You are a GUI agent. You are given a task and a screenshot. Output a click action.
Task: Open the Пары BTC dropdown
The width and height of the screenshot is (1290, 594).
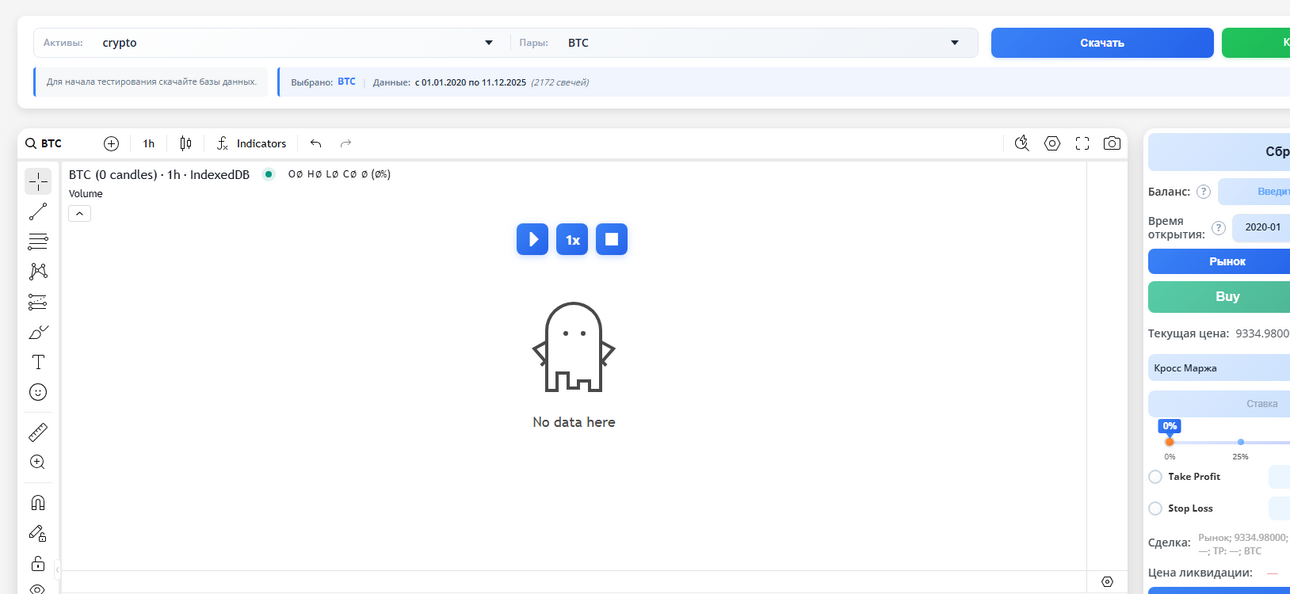[x=744, y=43]
